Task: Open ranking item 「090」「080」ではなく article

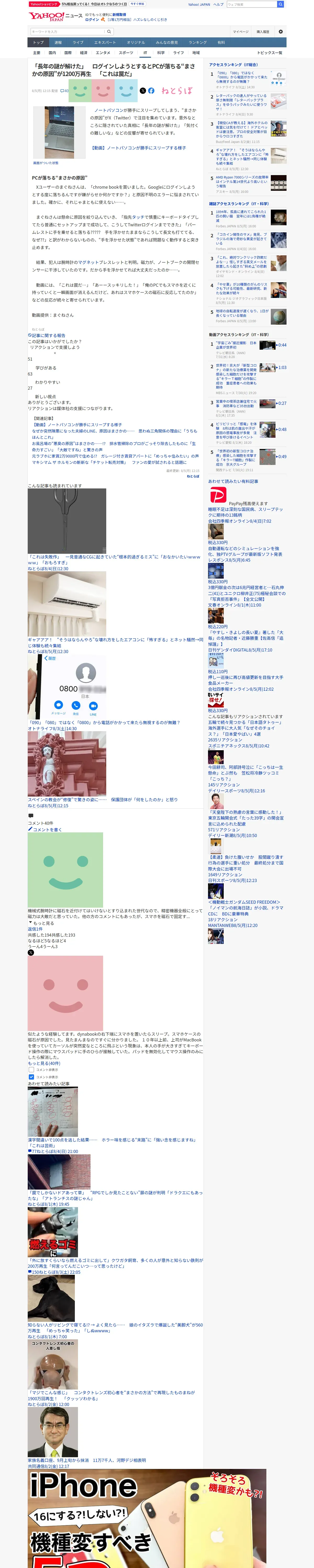Action: [x=242, y=77]
